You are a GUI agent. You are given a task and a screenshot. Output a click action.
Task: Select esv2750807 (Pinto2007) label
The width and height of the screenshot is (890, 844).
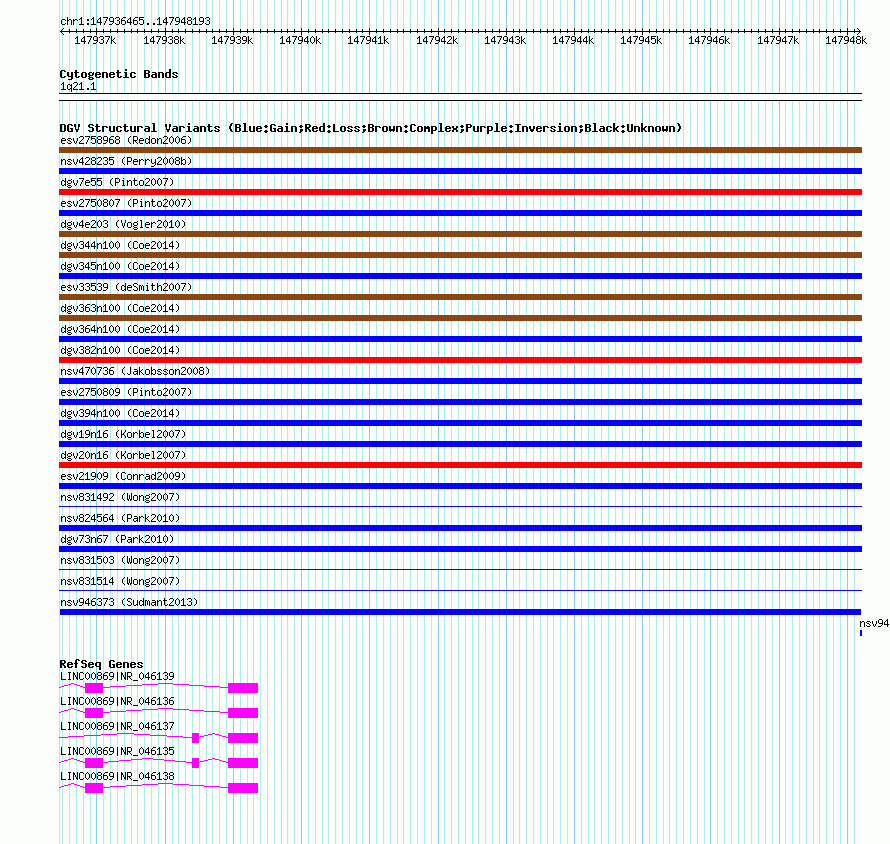click(126, 203)
